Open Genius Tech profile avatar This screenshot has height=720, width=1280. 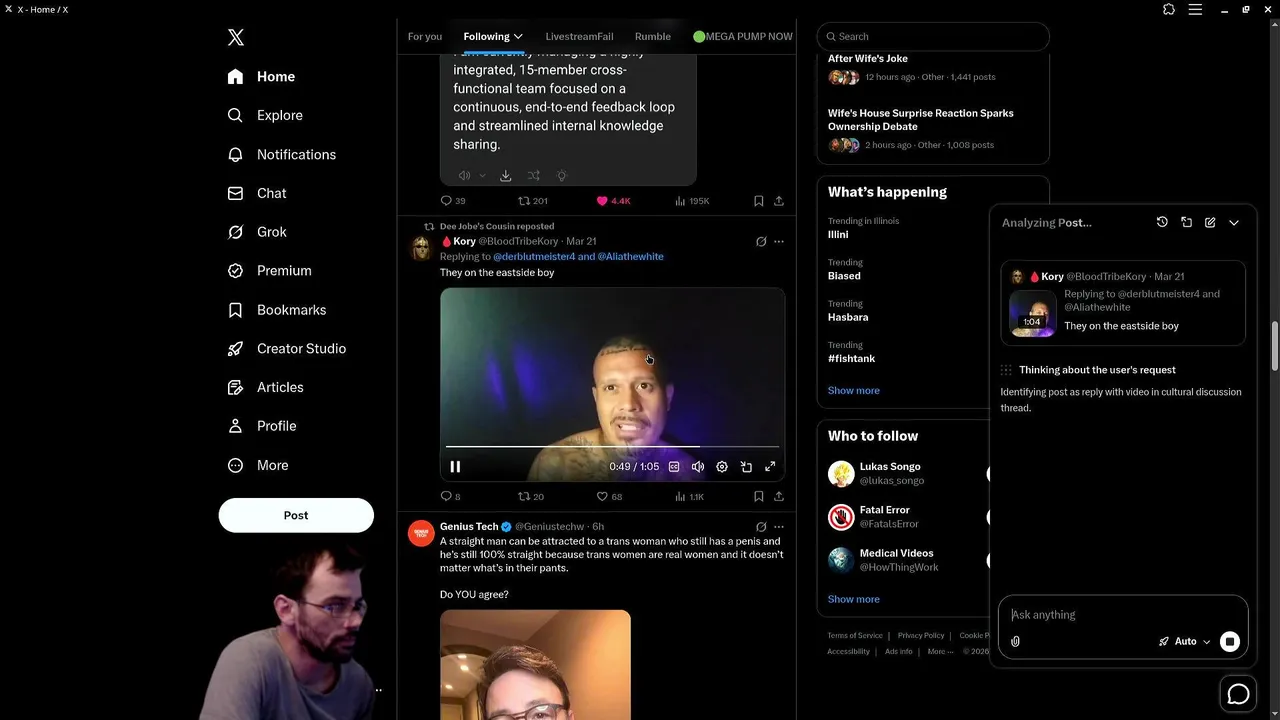pyautogui.click(x=421, y=533)
